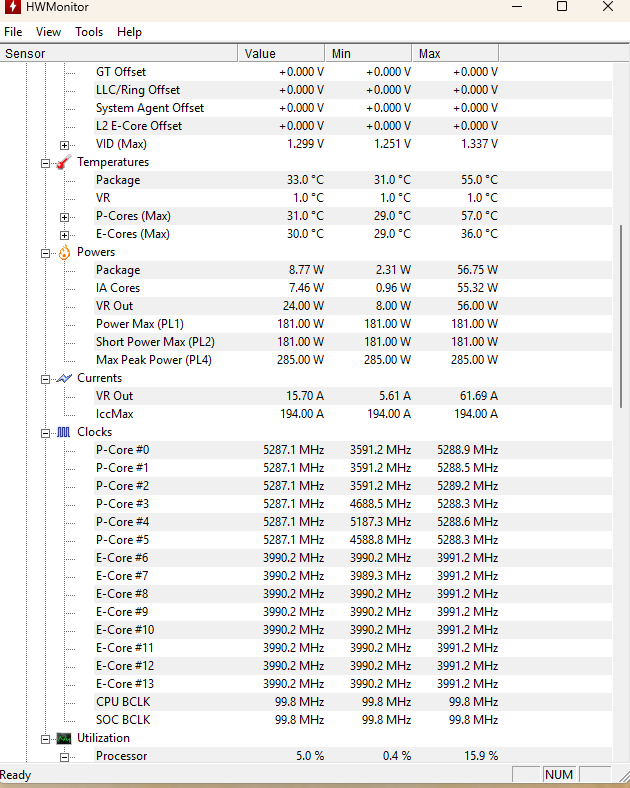
Task: Click the vertical scrollbar thumb
Action: click(x=622, y=315)
